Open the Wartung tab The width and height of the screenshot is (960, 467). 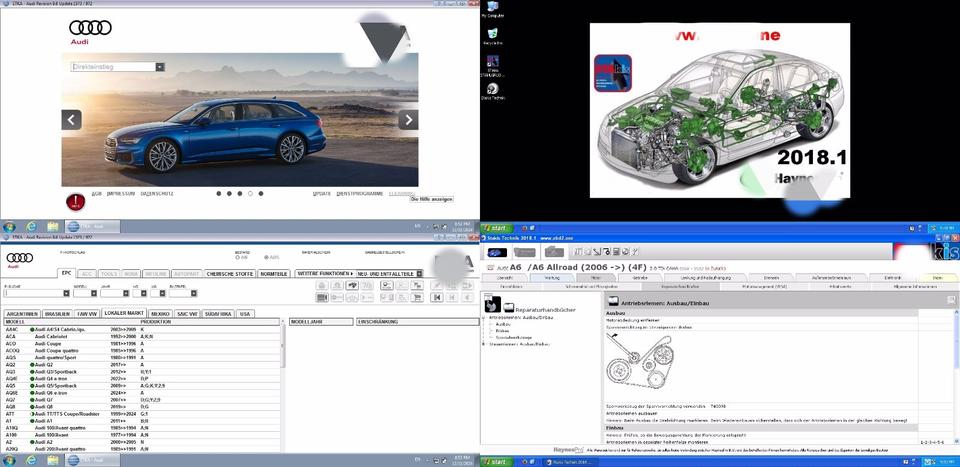(x=552, y=277)
